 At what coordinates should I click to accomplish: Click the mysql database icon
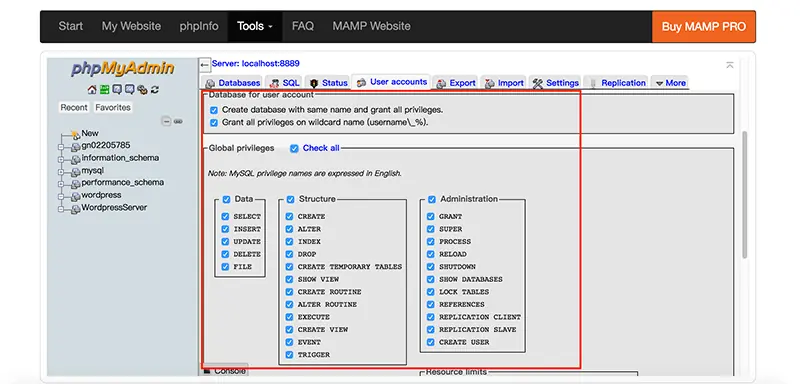point(76,172)
